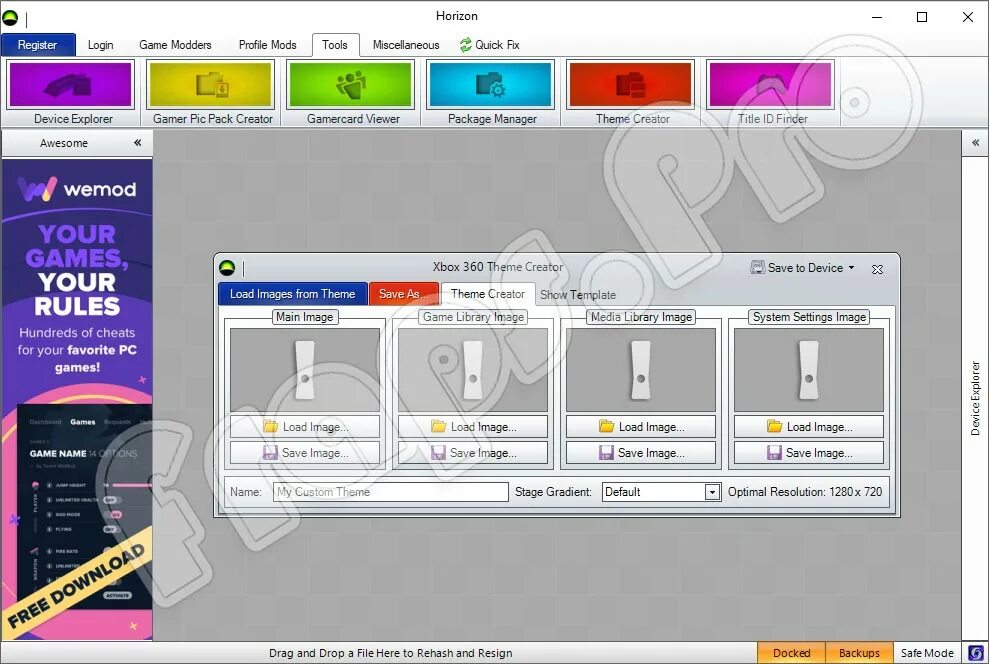The height and width of the screenshot is (664, 989).
Task: Open the Gamer Pic Pack Creator tool
Action: pos(211,93)
